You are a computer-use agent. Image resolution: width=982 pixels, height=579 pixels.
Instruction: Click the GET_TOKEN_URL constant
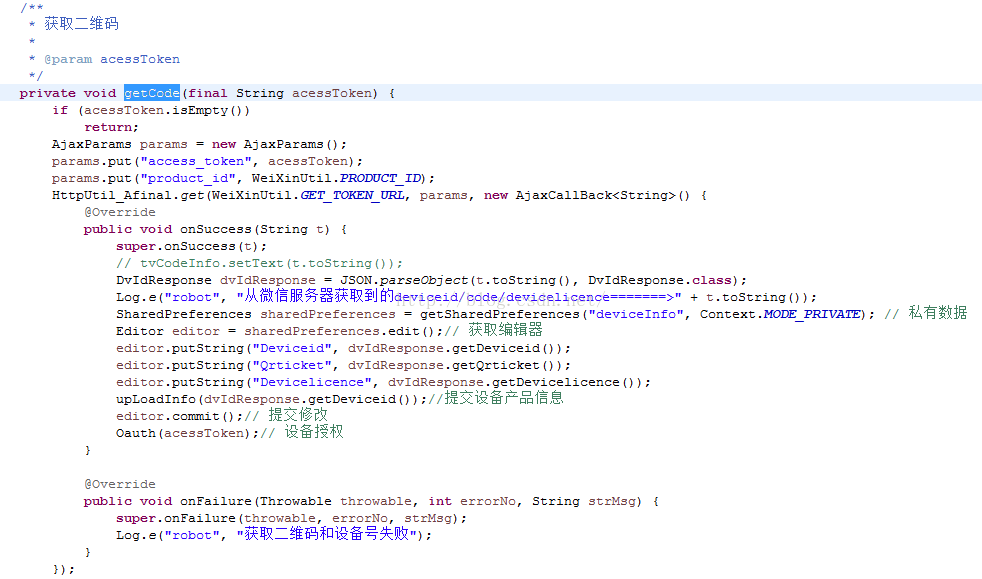pos(352,195)
